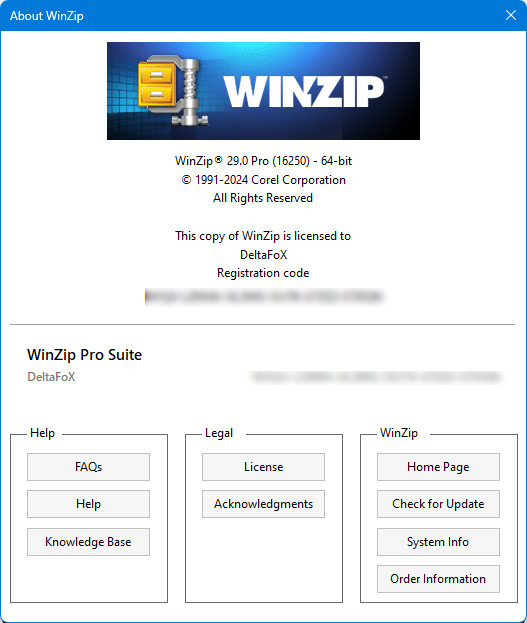Image resolution: width=527 pixels, height=623 pixels.
Task: Click the file cabinet clamp logo icon
Action: [x=173, y=91]
